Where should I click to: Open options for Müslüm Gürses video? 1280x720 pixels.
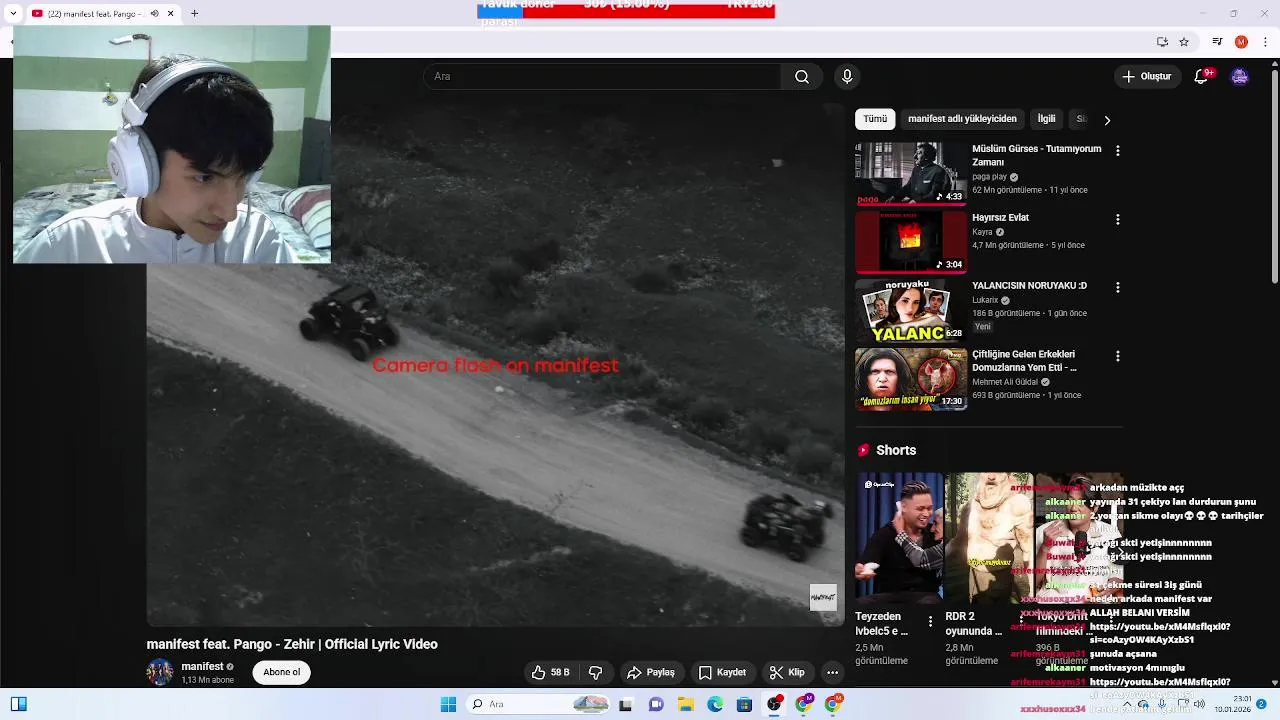[x=1118, y=150]
